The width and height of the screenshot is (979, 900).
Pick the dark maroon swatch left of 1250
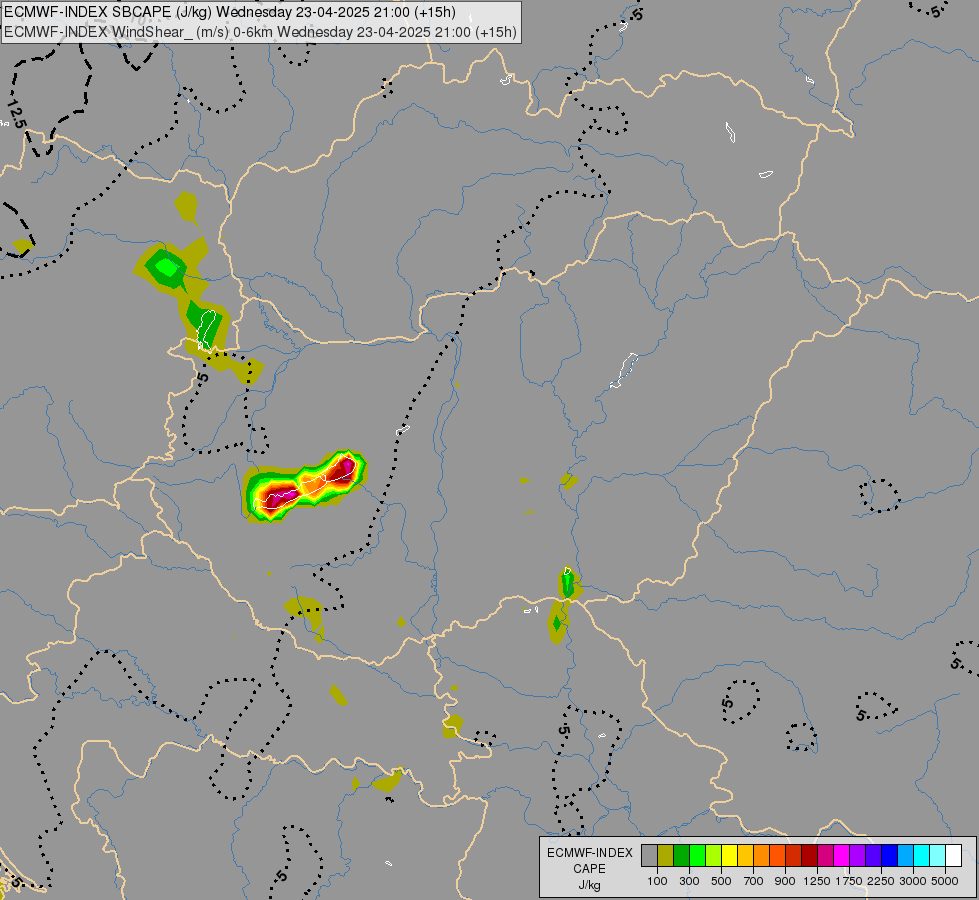click(809, 856)
